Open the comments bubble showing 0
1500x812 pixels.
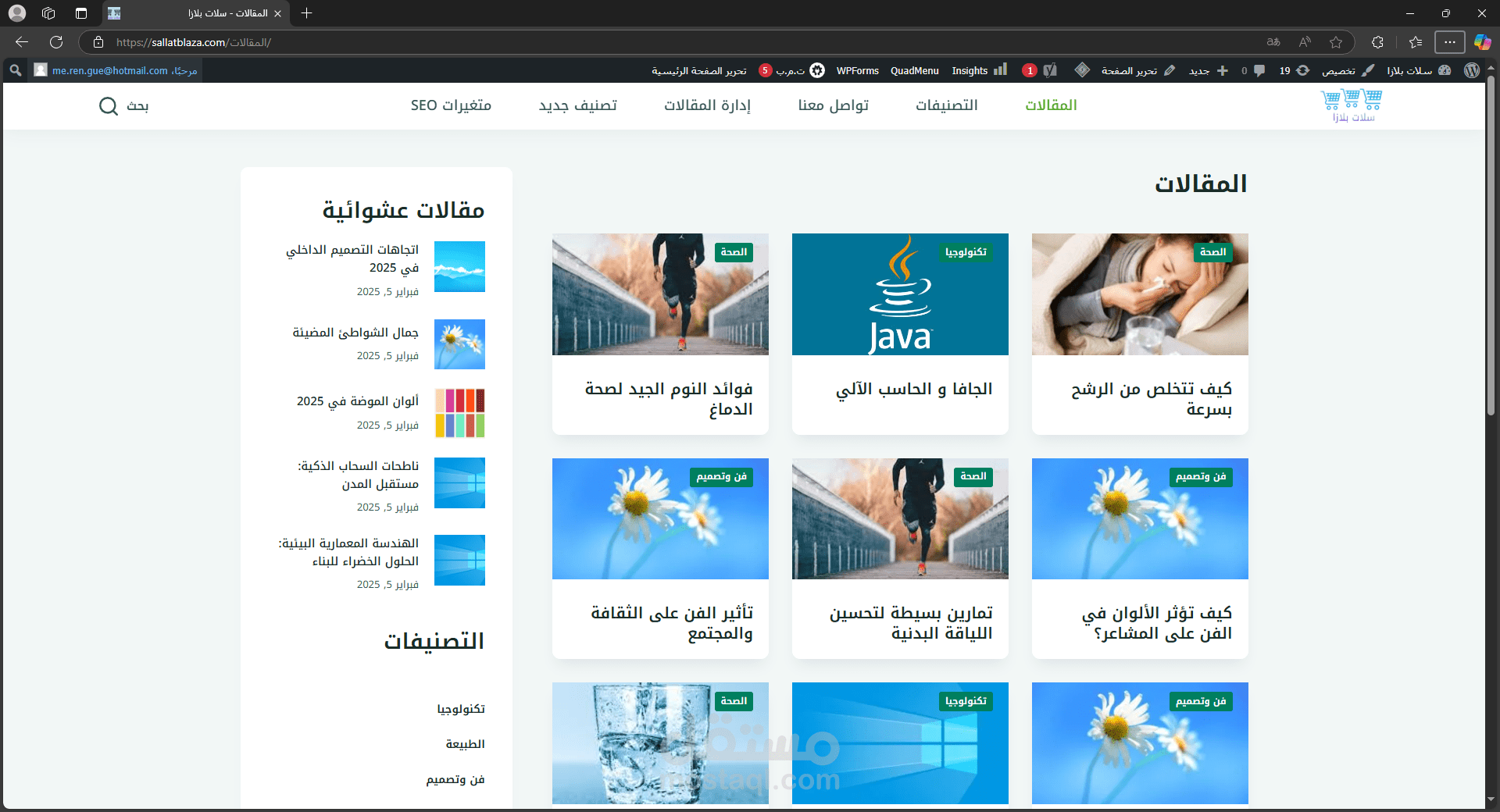pos(1253,70)
